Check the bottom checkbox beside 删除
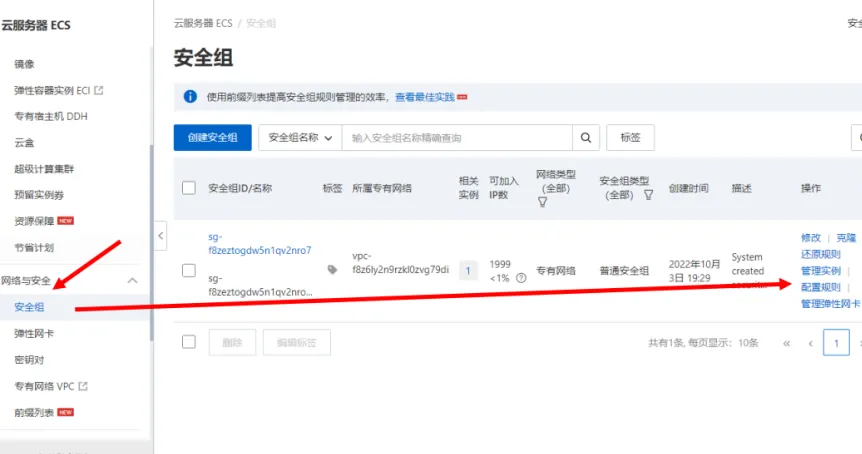This screenshot has height=454, width=862. tap(189, 342)
